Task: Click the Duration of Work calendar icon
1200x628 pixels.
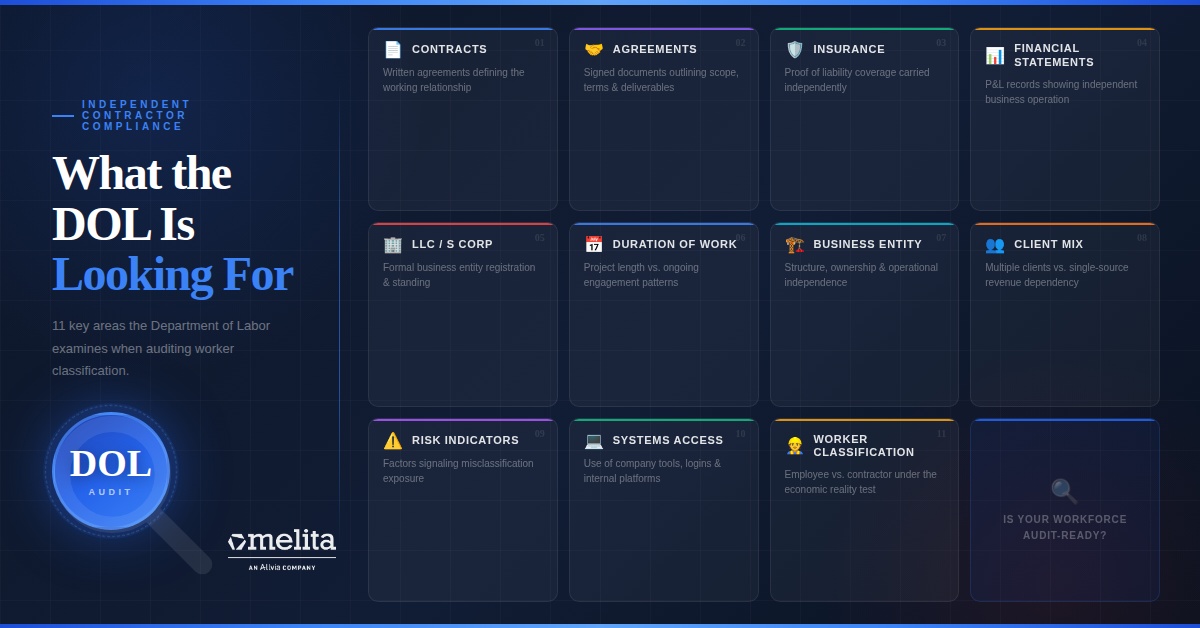Action: (x=594, y=244)
